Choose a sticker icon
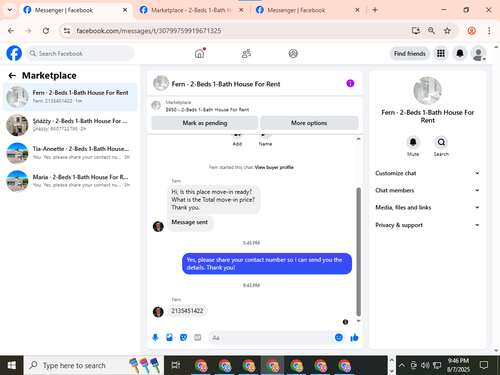Screen dimensions: 500x375 (183, 338)
